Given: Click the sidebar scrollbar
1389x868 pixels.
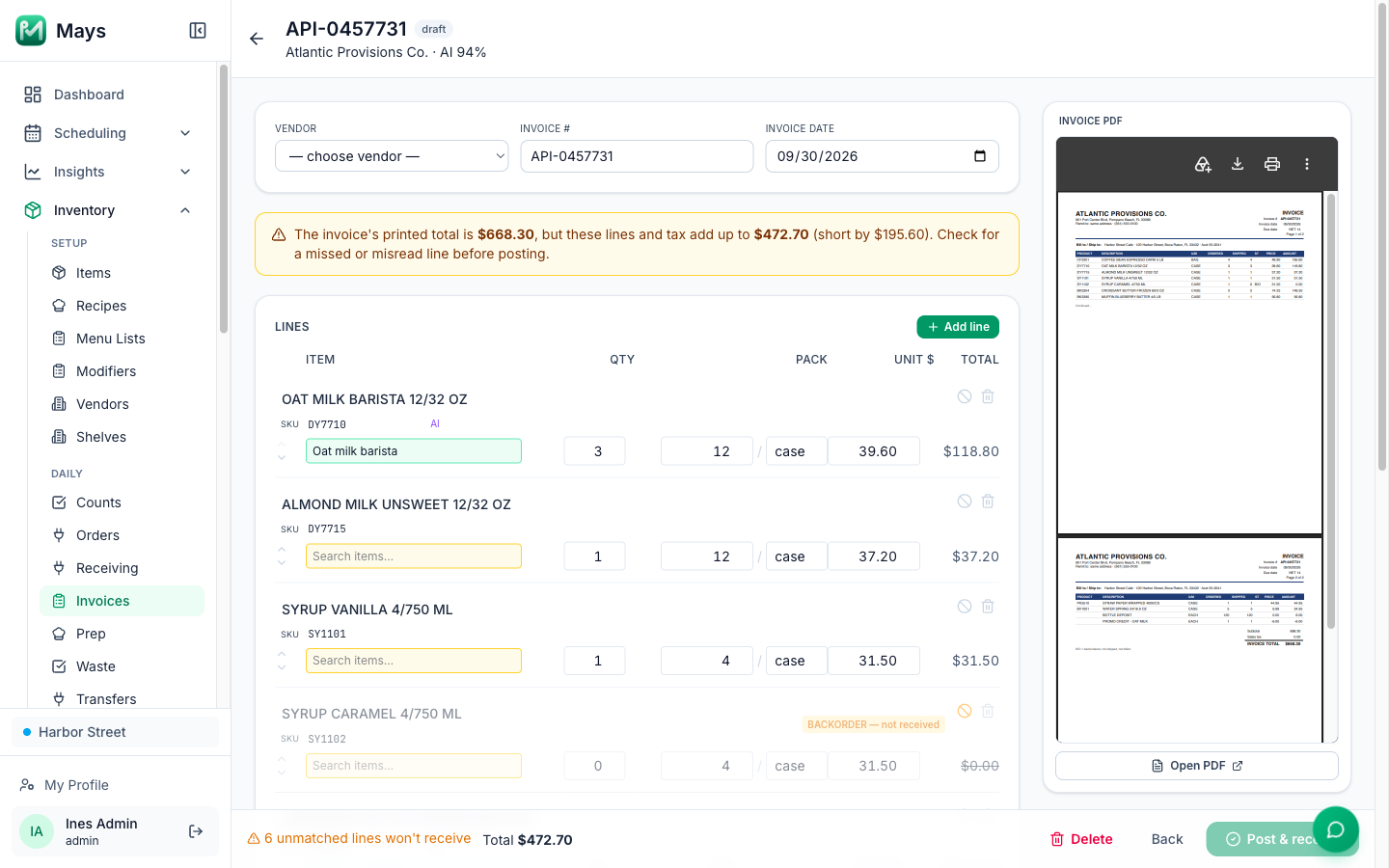Looking at the screenshot, I should [224, 198].
